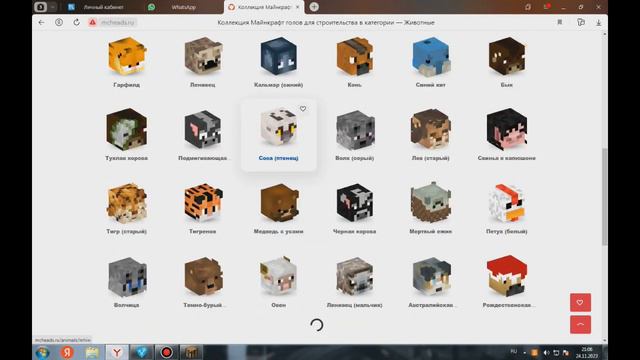Open the Лев (старый) head thumbnail
This screenshot has height=360, width=640.
pos(431,129)
